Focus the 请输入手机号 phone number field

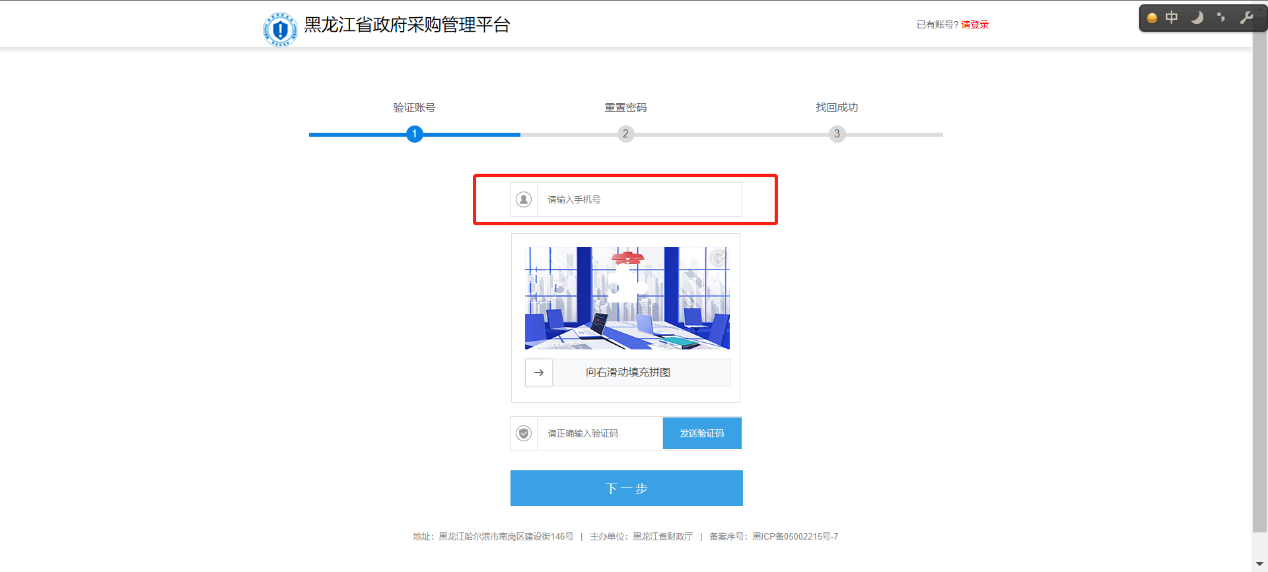point(639,199)
